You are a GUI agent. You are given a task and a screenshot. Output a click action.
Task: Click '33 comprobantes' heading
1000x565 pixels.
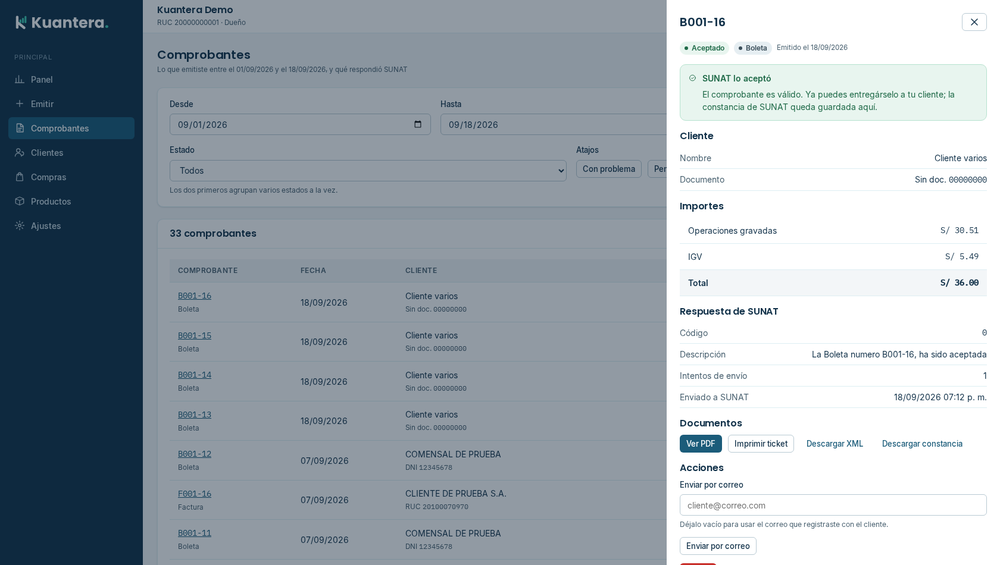pos(213,233)
